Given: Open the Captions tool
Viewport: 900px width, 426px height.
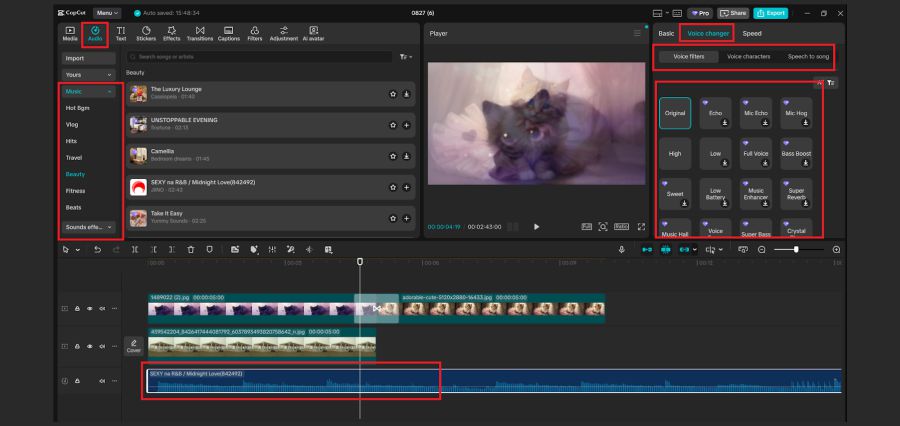Looking at the screenshot, I should pos(229,34).
